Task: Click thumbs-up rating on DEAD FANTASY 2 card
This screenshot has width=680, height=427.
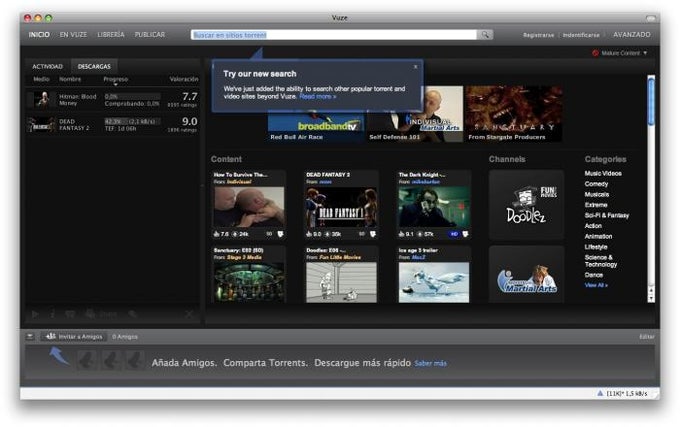Action: [x=309, y=234]
